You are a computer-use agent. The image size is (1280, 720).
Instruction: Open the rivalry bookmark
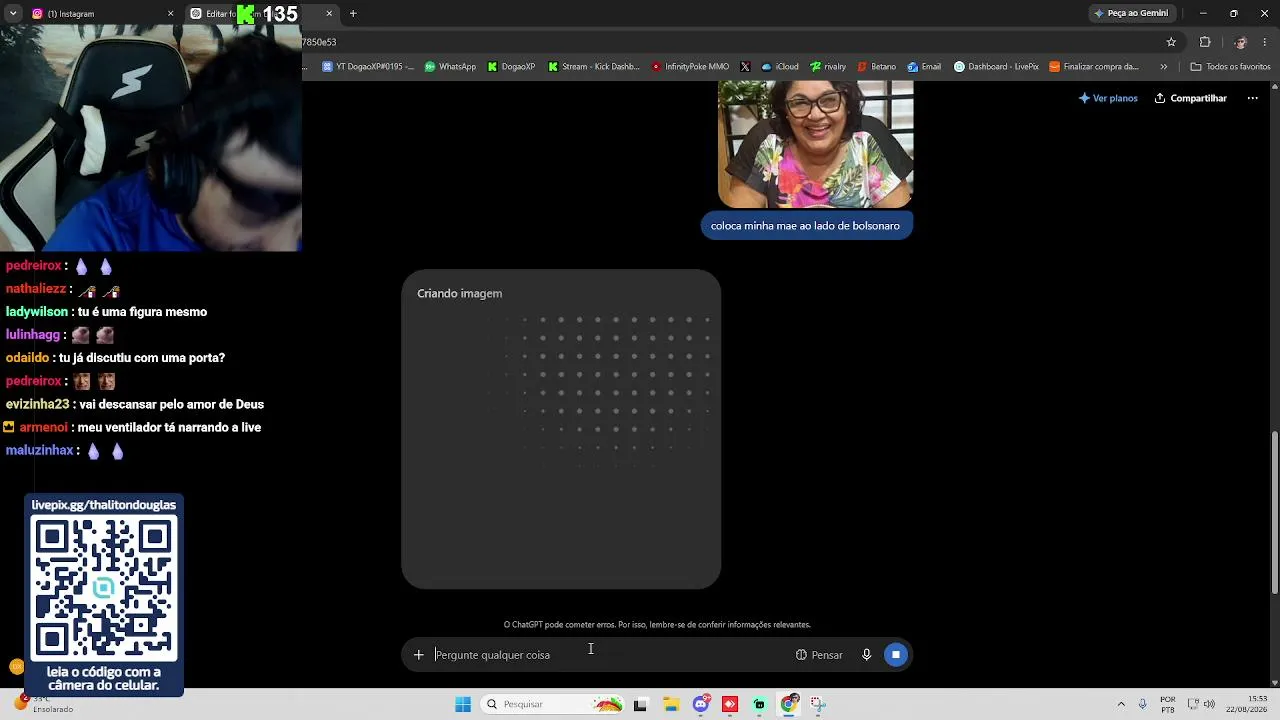point(828,67)
